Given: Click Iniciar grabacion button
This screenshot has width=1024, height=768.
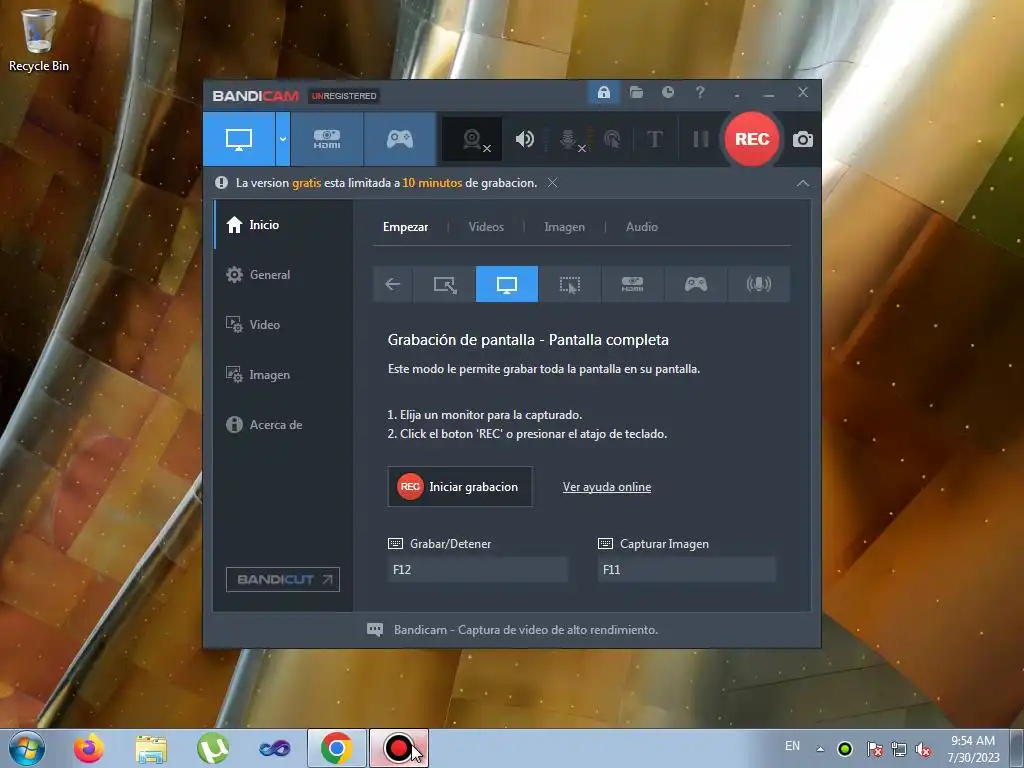Looking at the screenshot, I should pos(460,487).
